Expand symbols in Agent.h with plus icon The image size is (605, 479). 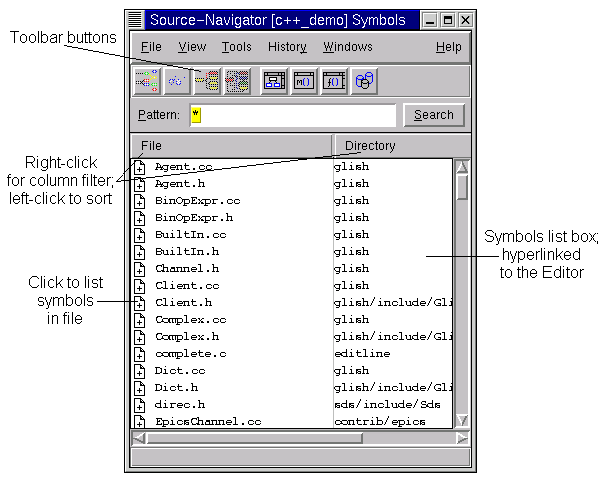click(139, 184)
